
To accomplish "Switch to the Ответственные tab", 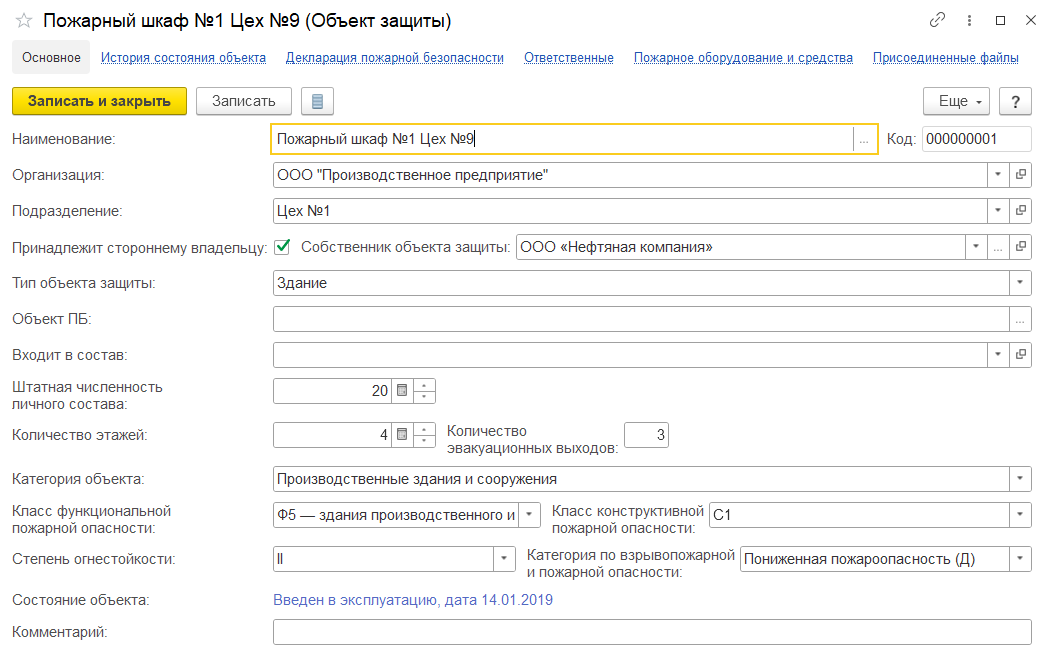I will 568,58.
